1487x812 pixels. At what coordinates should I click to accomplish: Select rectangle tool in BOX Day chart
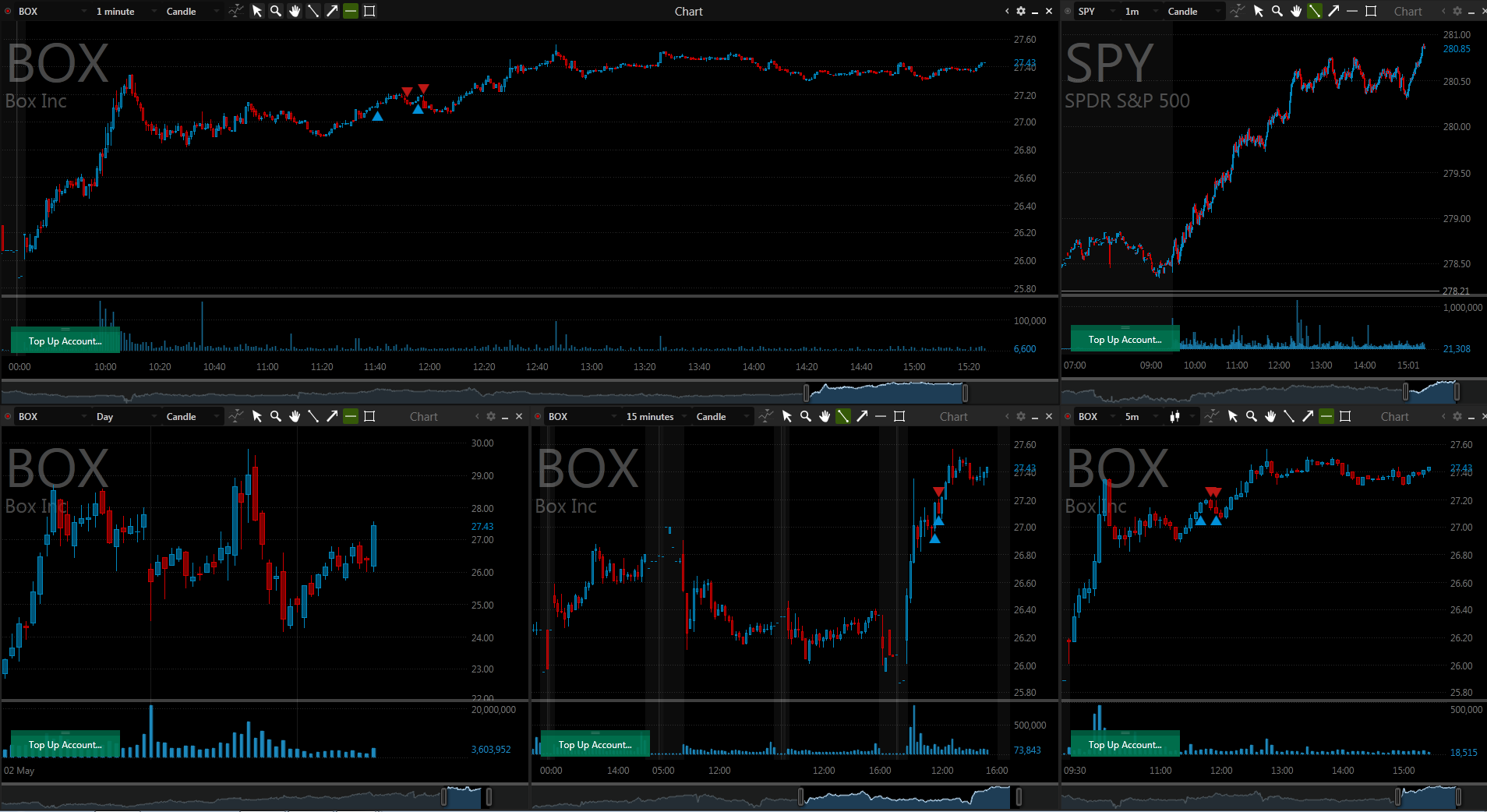tap(369, 416)
